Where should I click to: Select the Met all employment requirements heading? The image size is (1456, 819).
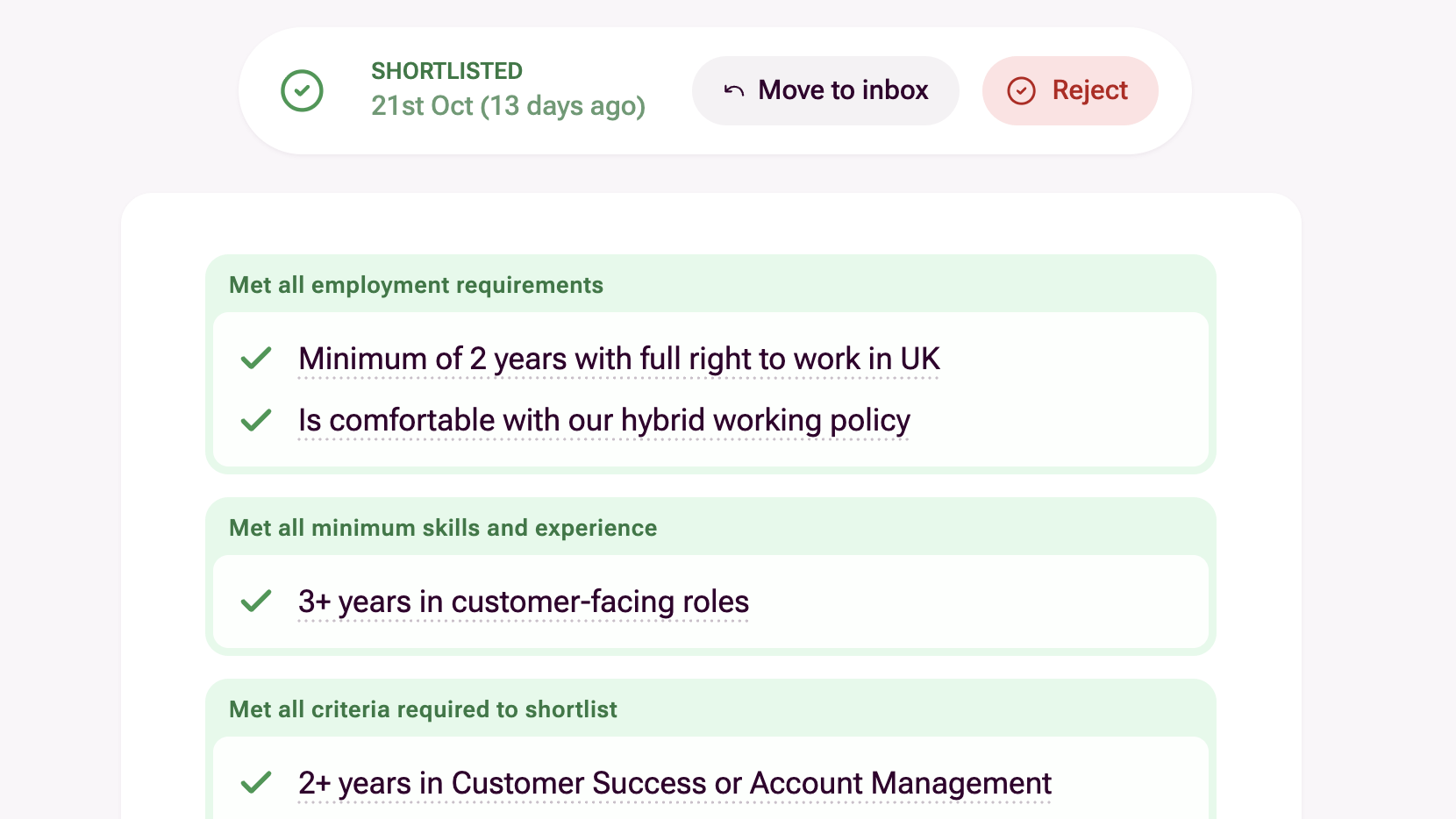pos(416,285)
